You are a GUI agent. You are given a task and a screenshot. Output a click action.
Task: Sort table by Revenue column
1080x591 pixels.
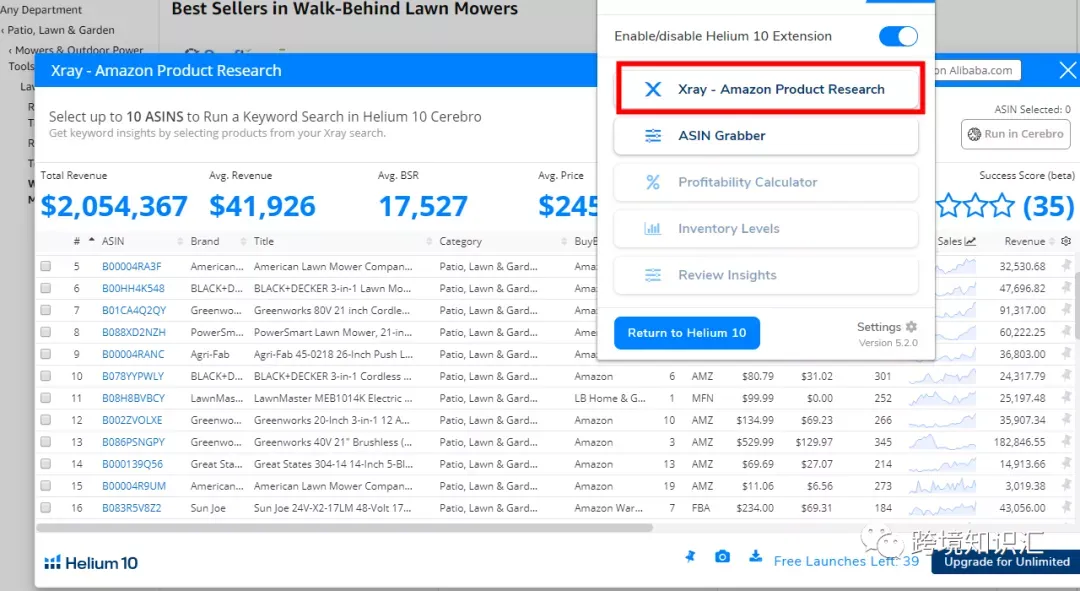coord(1024,241)
